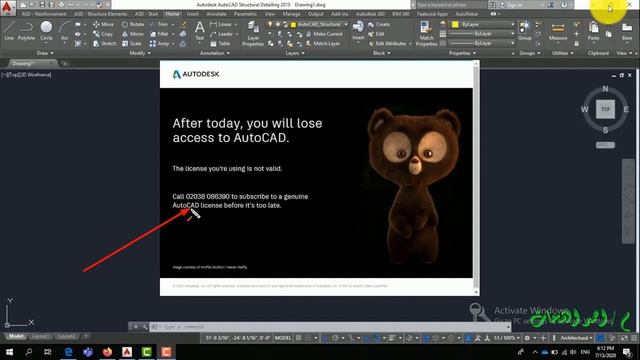640x360 pixels.
Task: Open Firefox from the taskbar
Action: (x=107, y=352)
